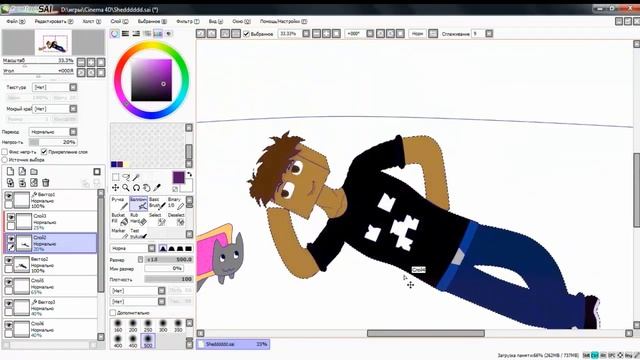Viewport: 640px width, 360px height.
Task: Choose the Баллон airbrush tool
Action: pyautogui.click(x=138, y=203)
